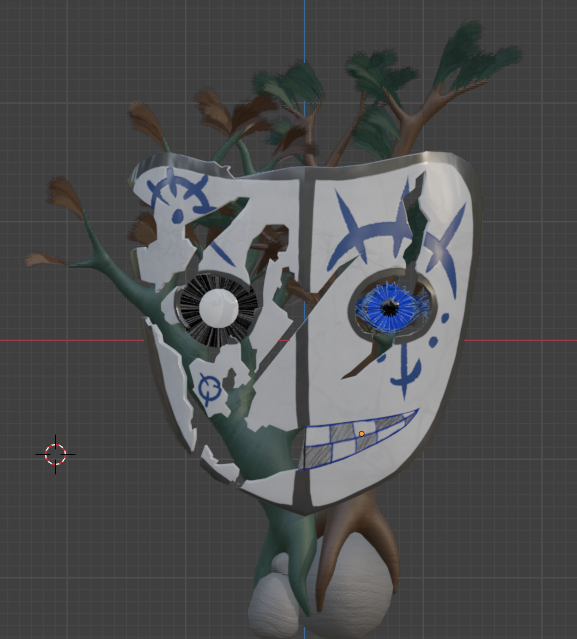Viewport: 577px width, 639px height.
Task: Click the orange object origin dot
Action: [x=361, y=434]
